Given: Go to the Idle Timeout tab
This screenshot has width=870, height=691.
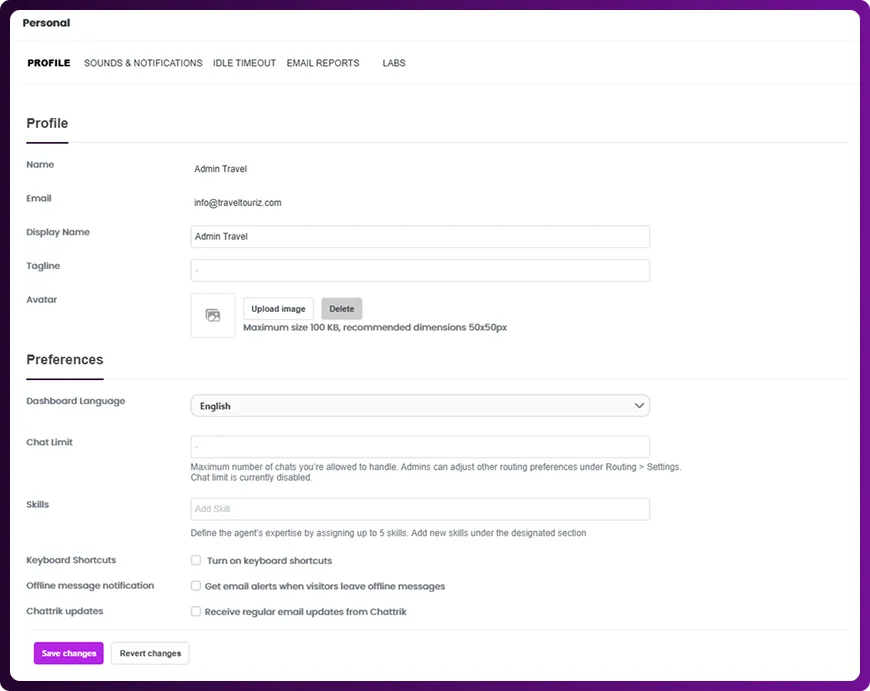Looking at the screenshot, I should [x=244, y=63].
